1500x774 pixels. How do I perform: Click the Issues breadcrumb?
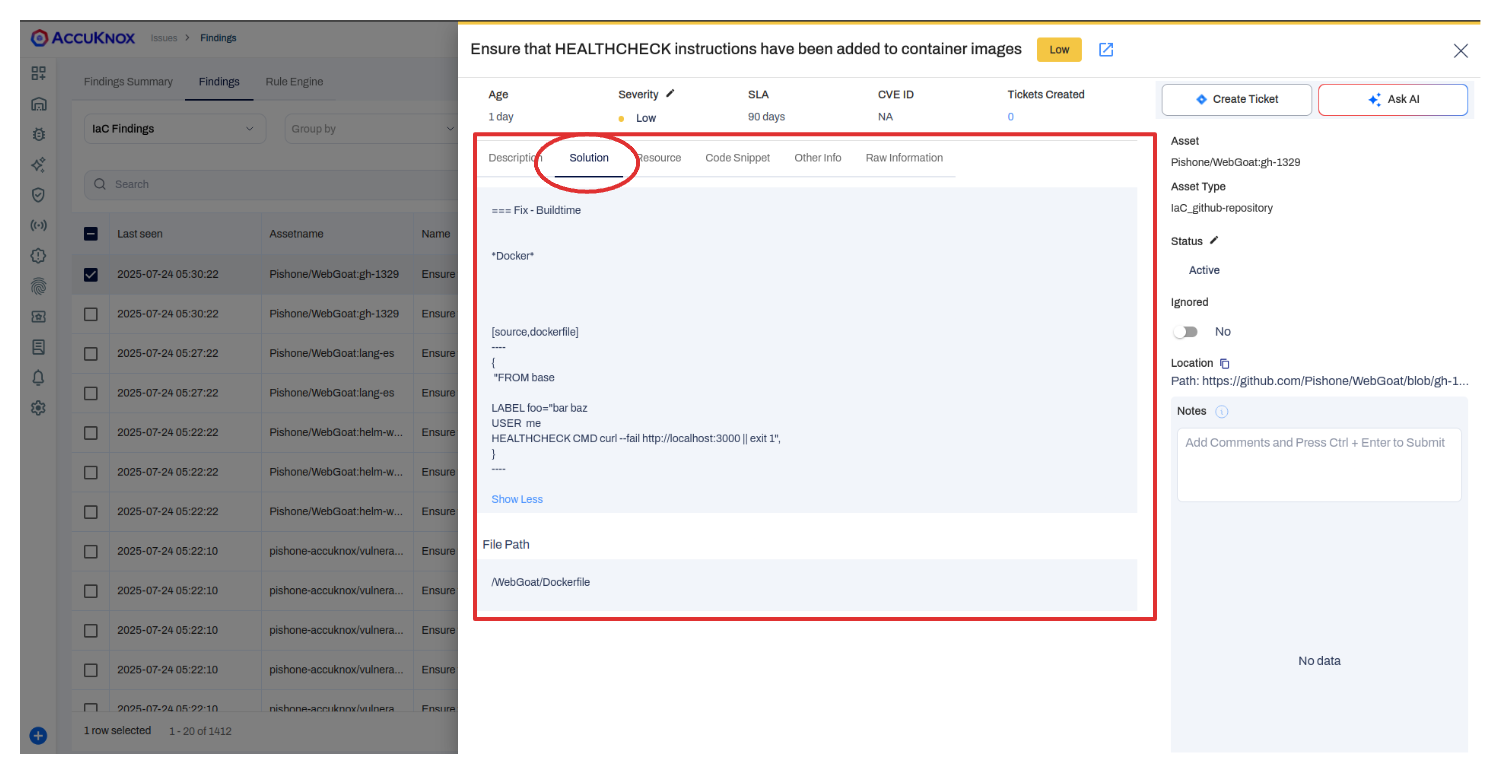pyautogui.click(x=164, y=38)
